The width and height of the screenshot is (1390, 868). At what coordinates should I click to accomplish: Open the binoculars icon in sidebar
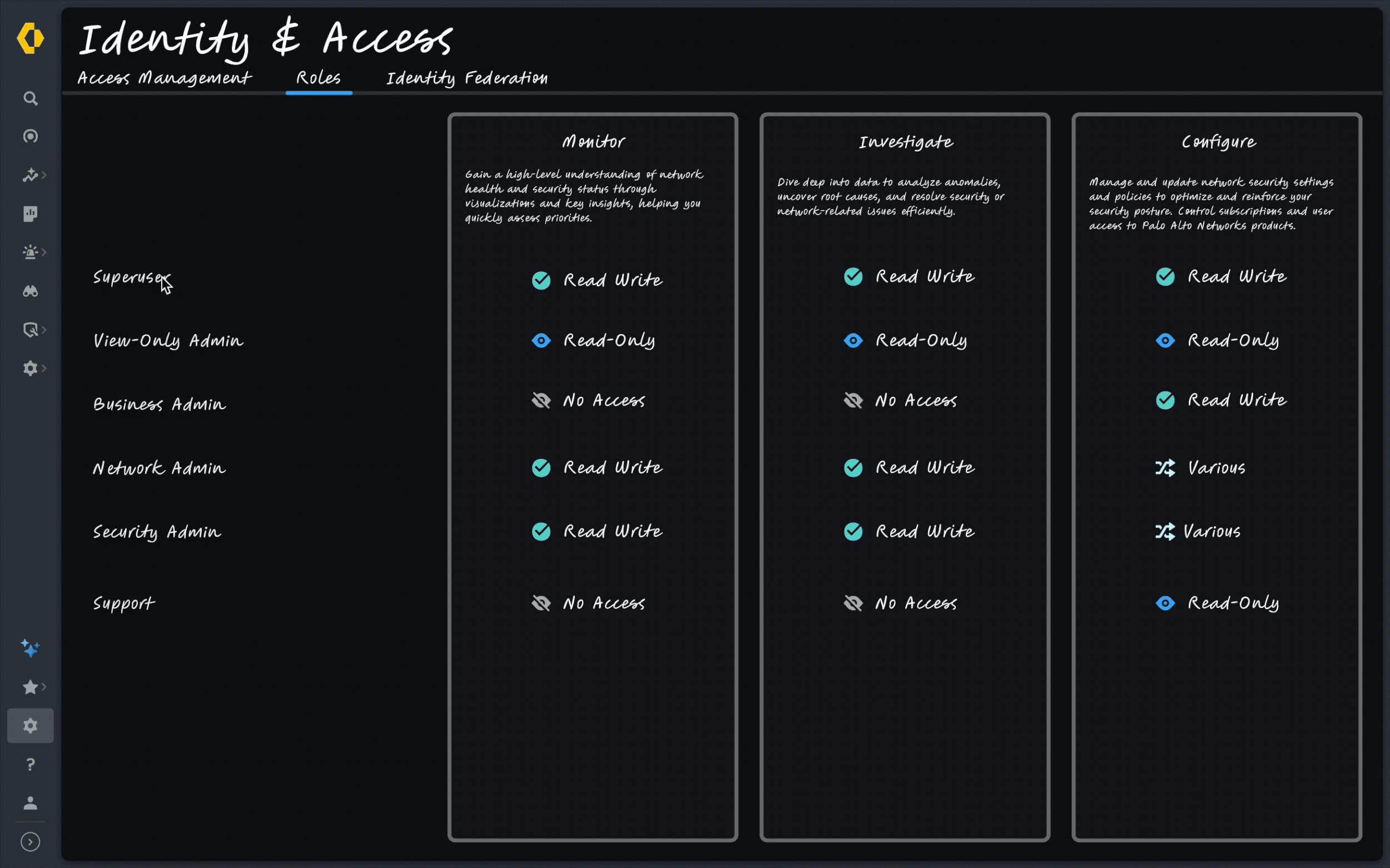click(x=31, y=291)
